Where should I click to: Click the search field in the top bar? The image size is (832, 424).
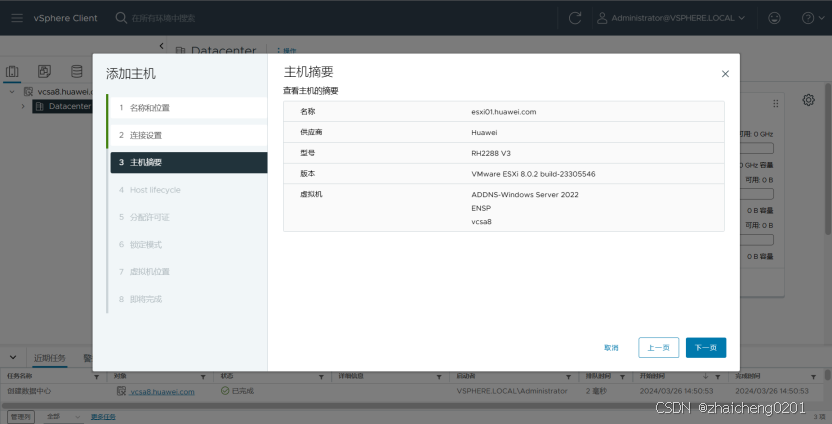[163, 18]
